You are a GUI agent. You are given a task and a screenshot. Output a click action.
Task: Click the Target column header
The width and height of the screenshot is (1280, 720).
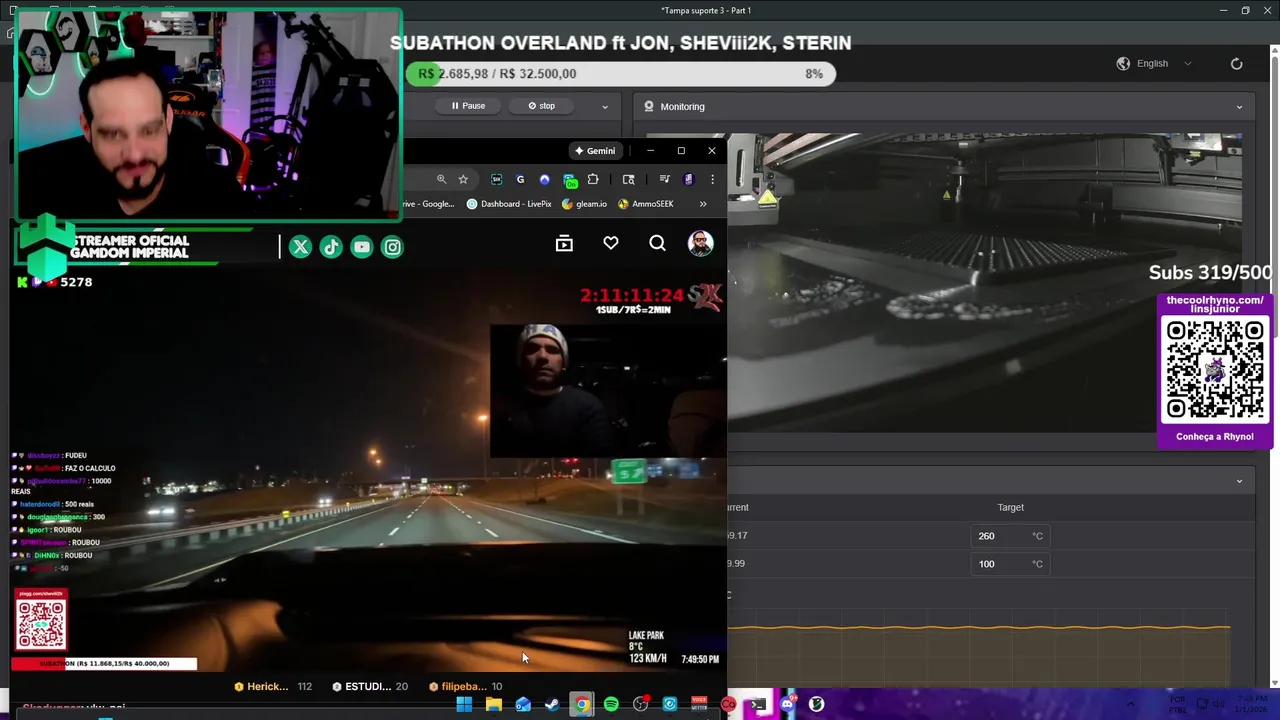1010,508
